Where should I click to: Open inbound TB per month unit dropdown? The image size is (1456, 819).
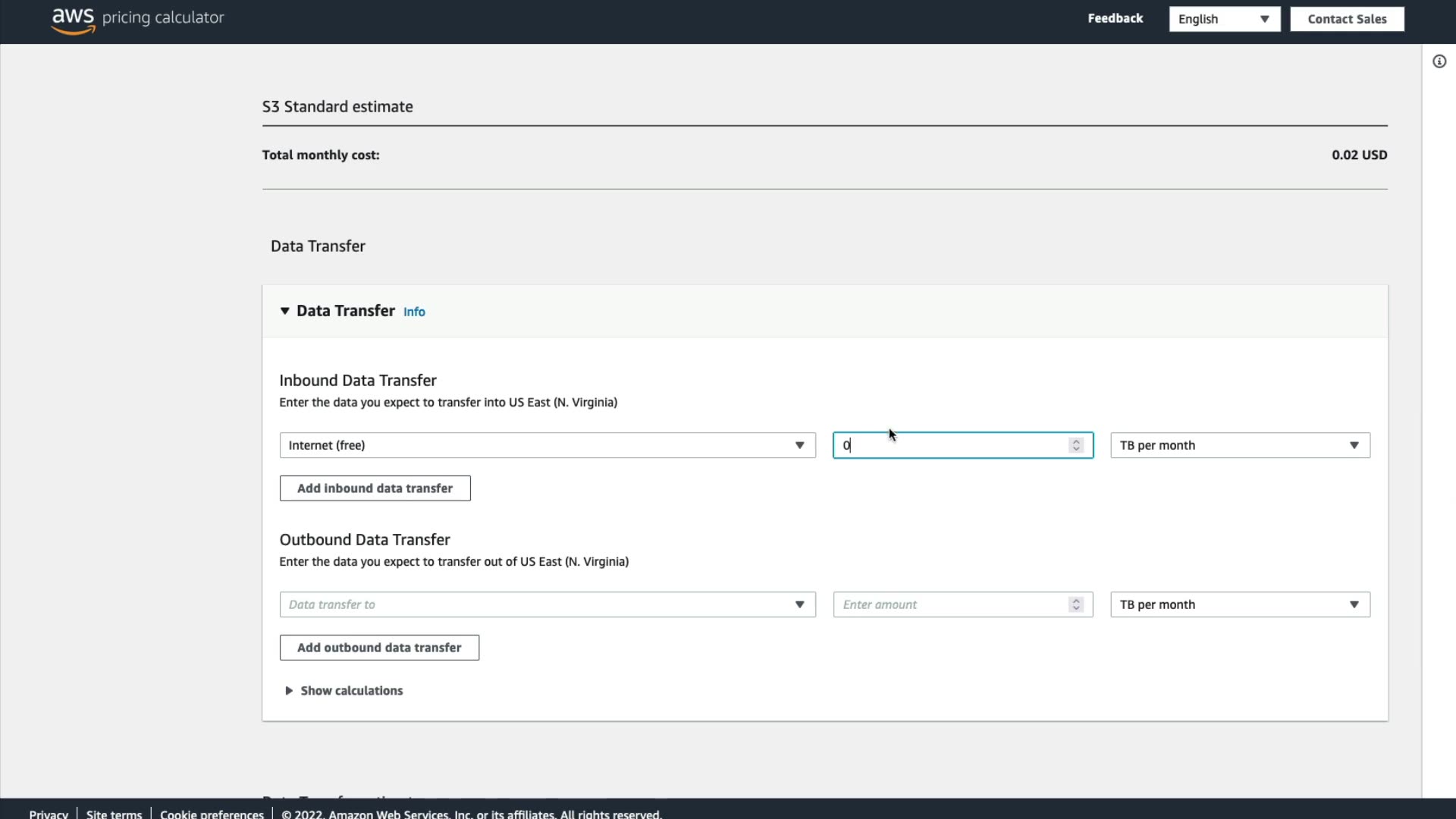click(x=1240, y=445)
